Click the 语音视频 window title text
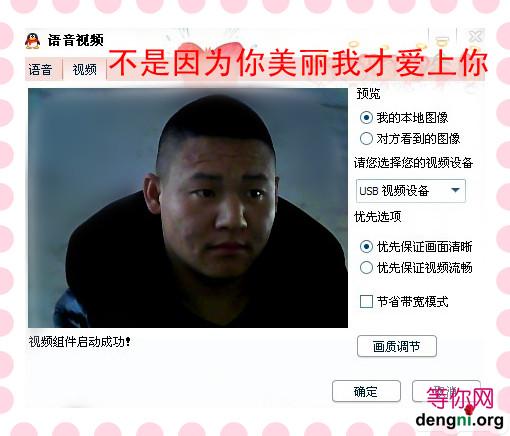The height and width of the screenshot is (436, 510). (75, 40)
